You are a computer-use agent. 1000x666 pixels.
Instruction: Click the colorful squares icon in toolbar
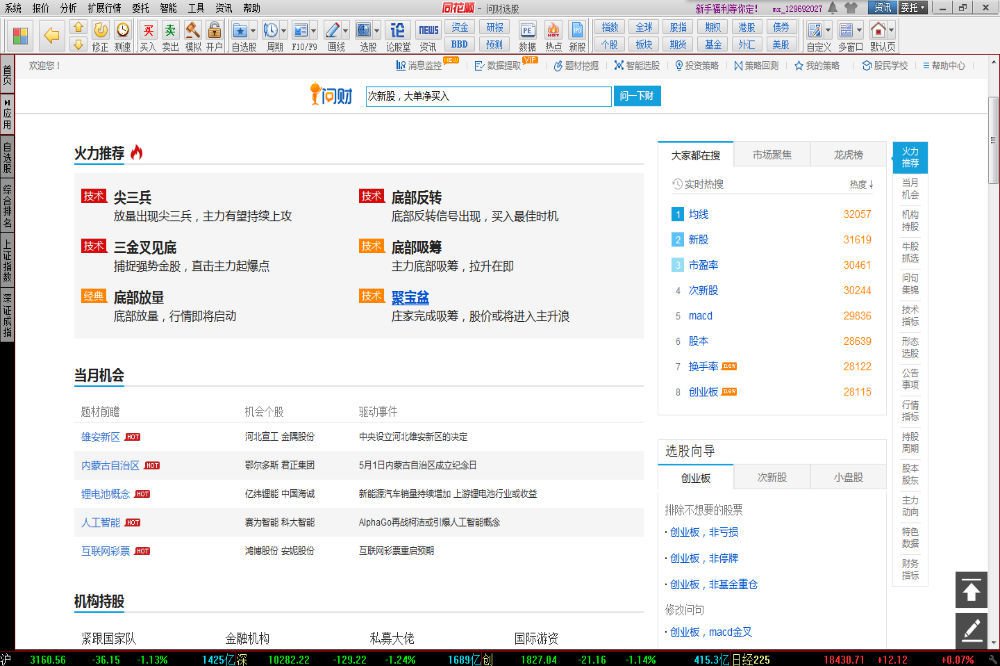pyautogui.click(x=20, y=36)
